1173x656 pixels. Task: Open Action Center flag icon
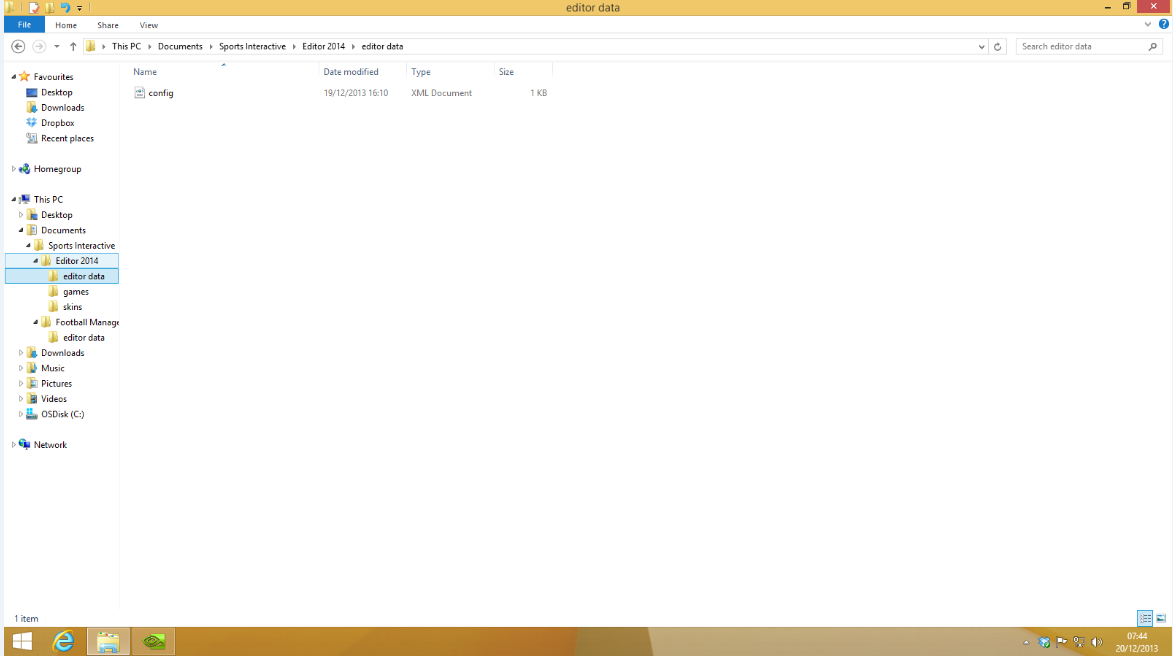point(1061,642)
